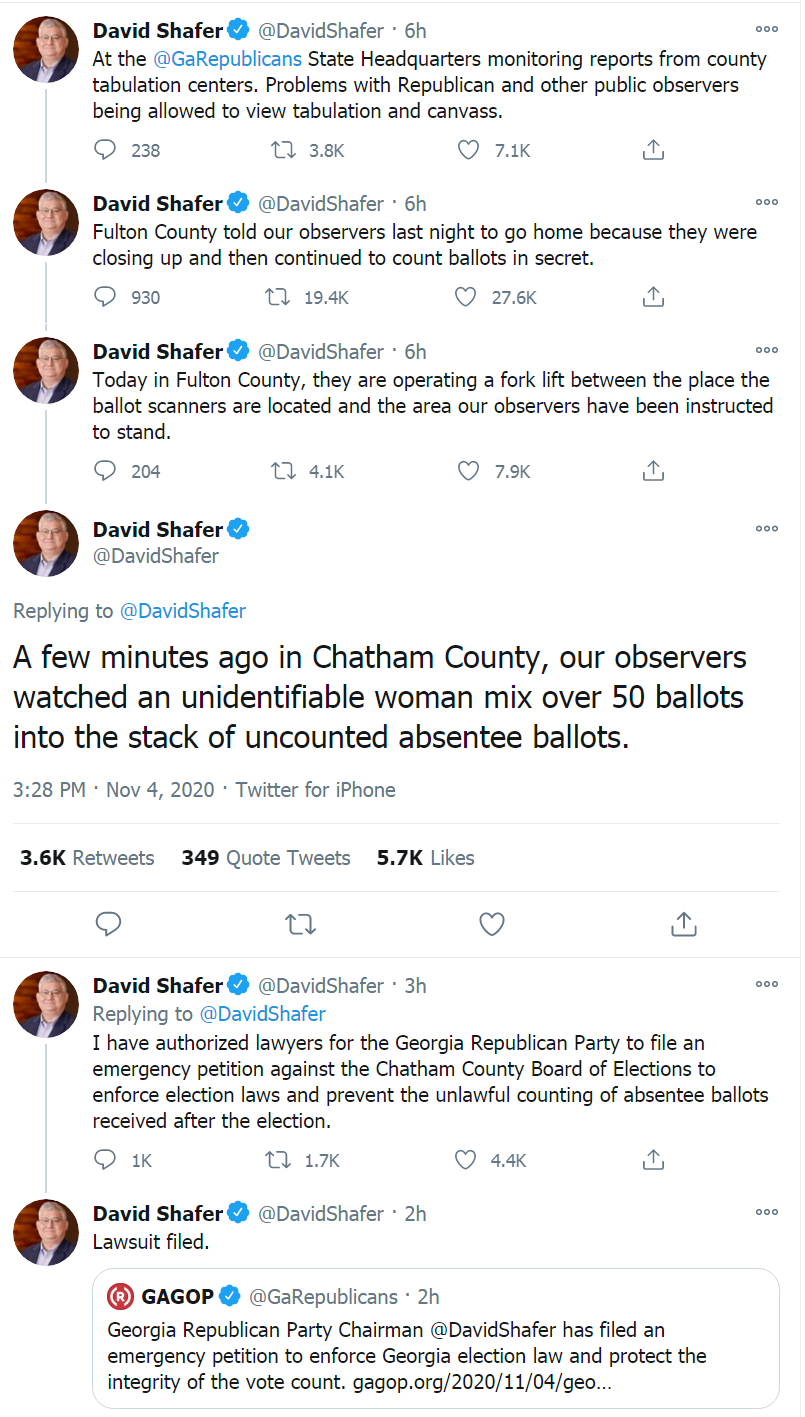
Task: Open the 3.6K Retweets list
Action: click(x=87, y=858)
